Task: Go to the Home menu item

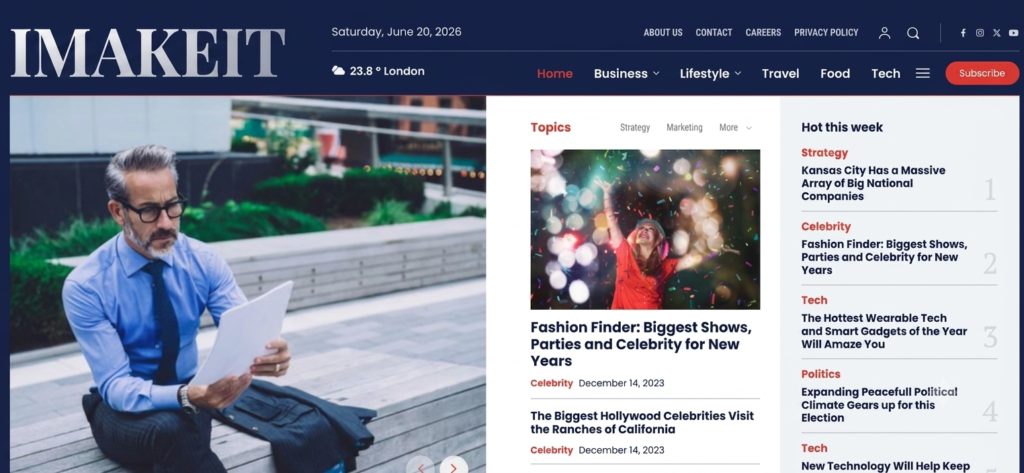Action: (x=554, y=74)
